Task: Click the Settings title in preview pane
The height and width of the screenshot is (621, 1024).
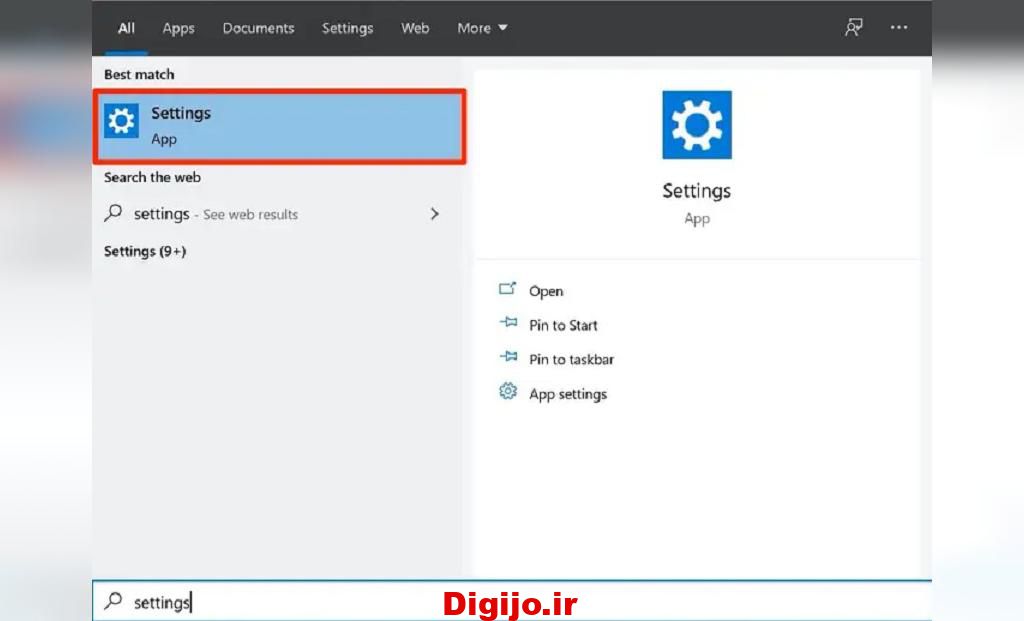Action: pyautogui.click(x=696, y=191)
